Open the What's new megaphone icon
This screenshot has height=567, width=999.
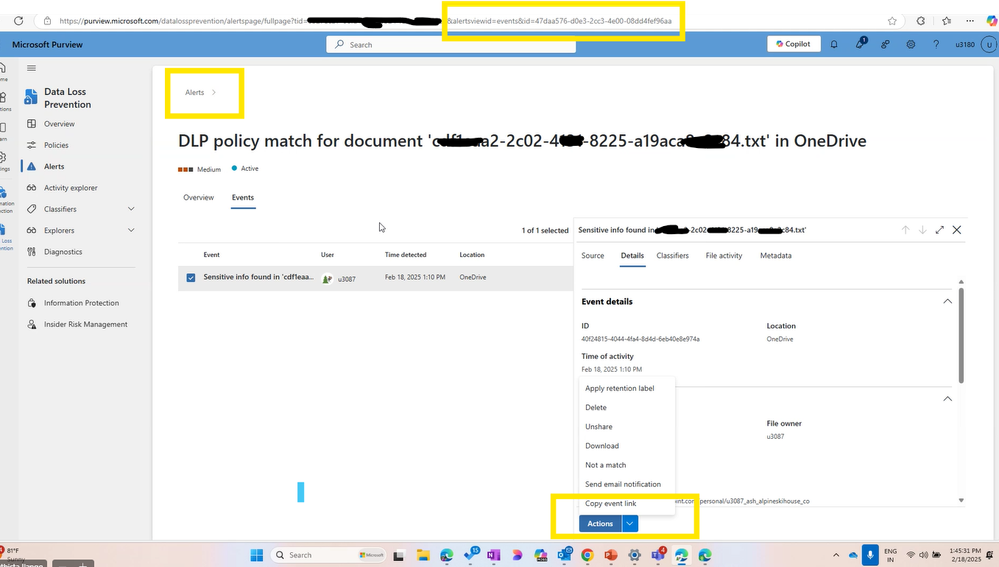860,43
